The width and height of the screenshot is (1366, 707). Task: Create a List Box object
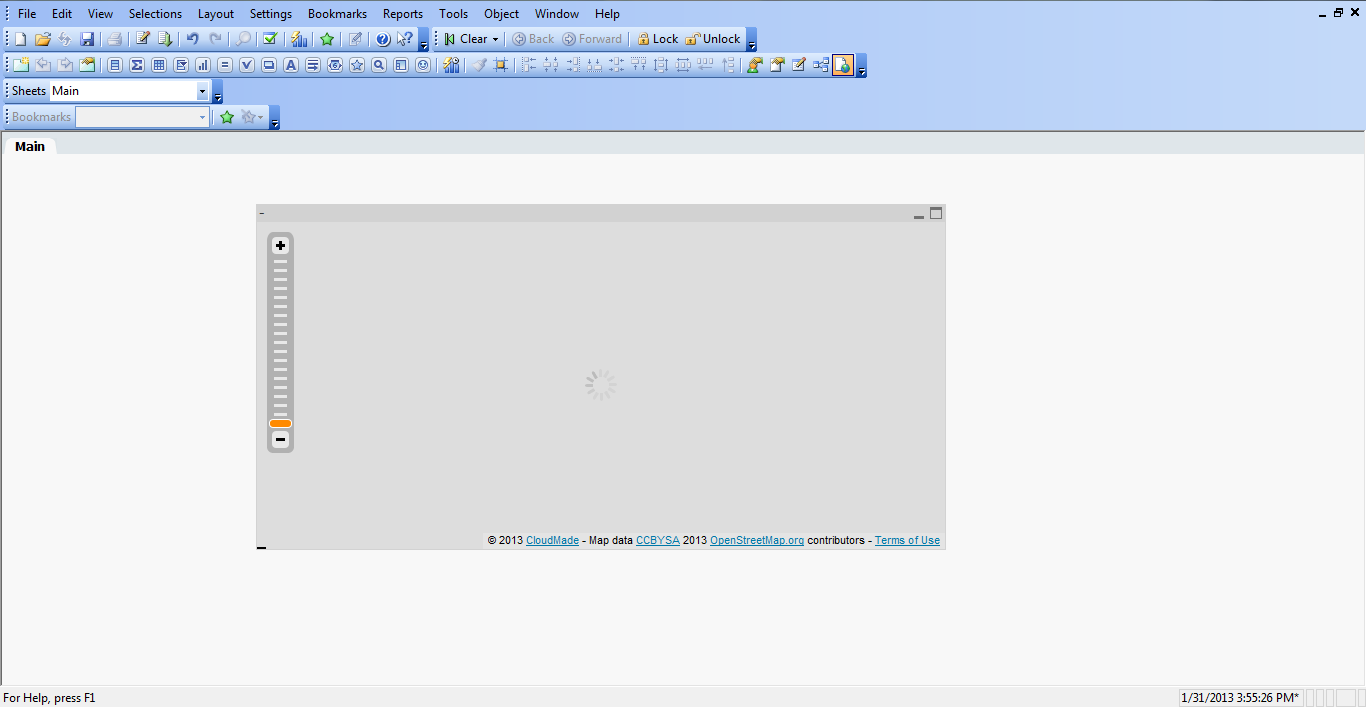point(114,65)
